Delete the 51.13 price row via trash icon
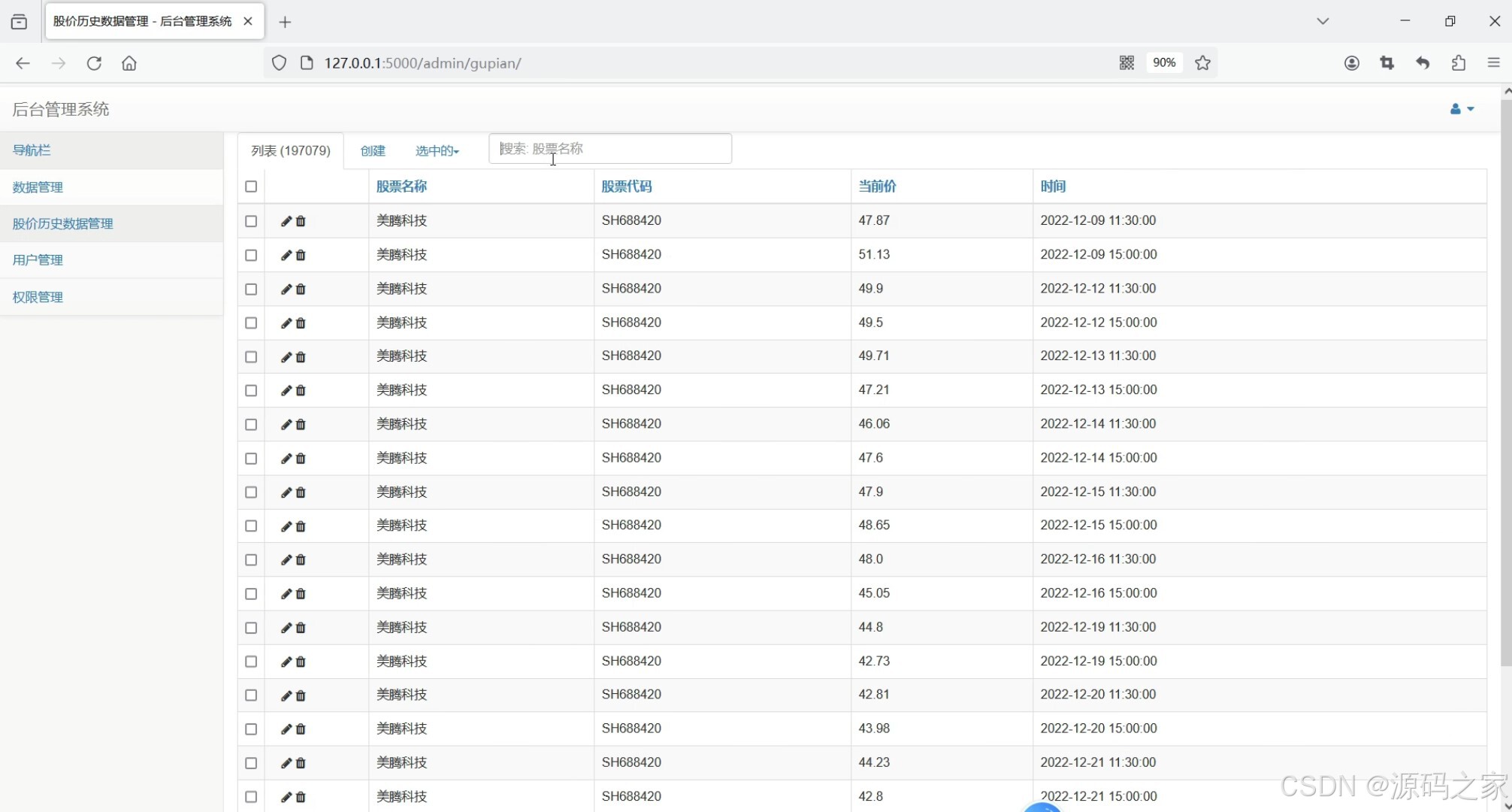The height and width of the screenshot is (812, 1512). 301,255
